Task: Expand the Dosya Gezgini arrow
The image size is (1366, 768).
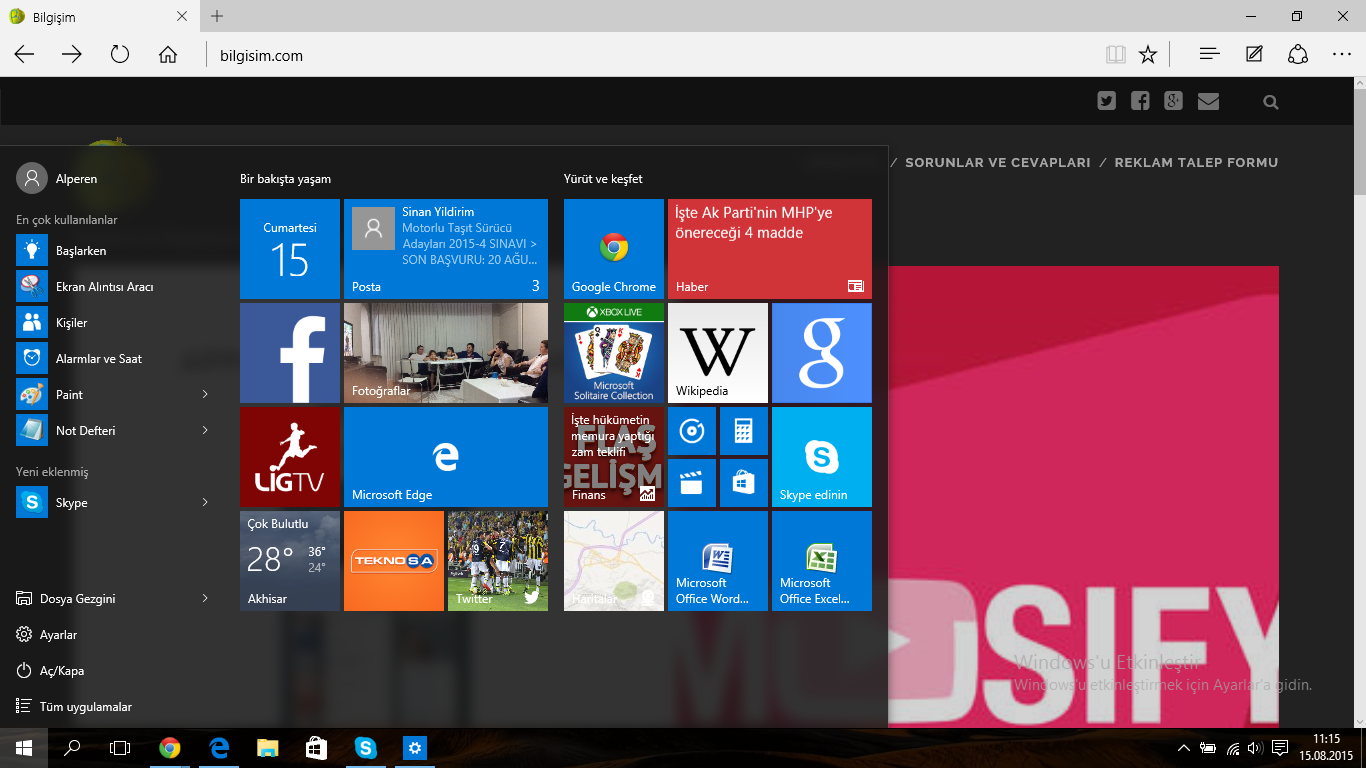Action: pyautogui.click(x=205, y=599)
